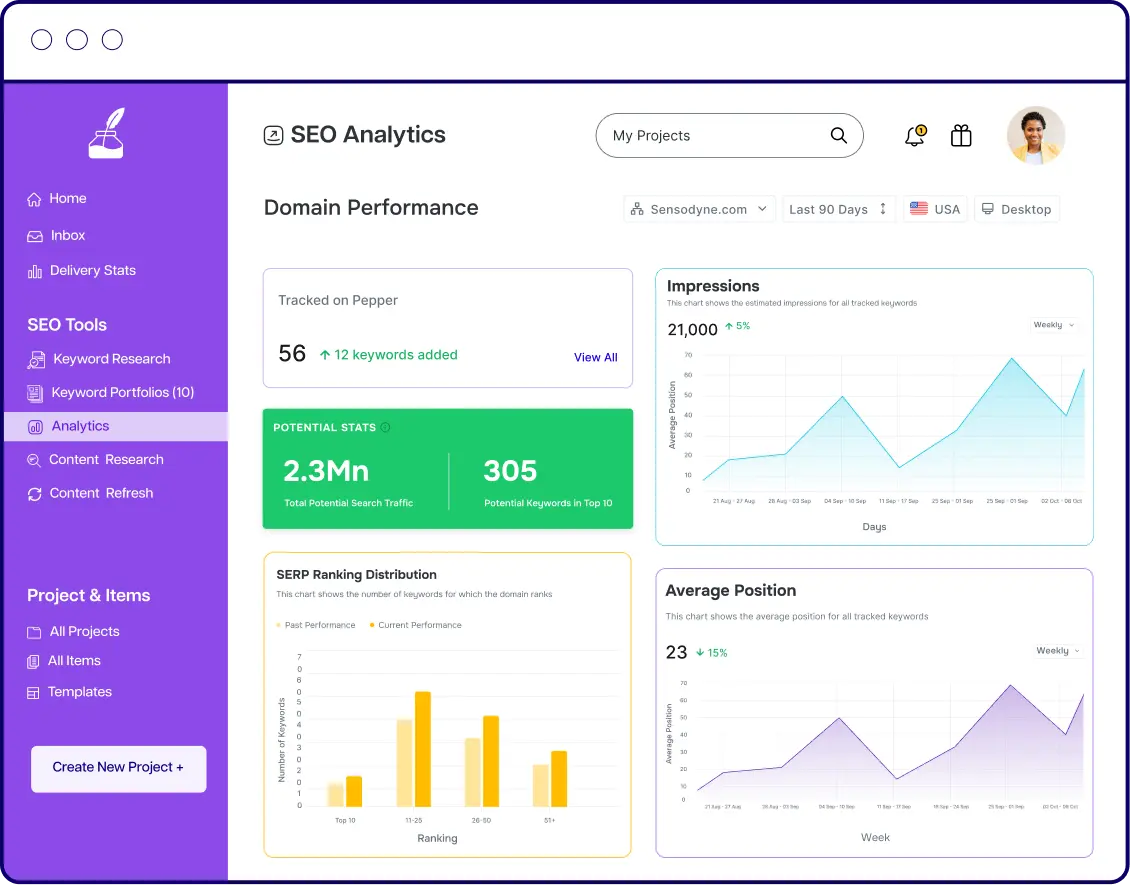Go to Home in sidebar

point(68,199)
